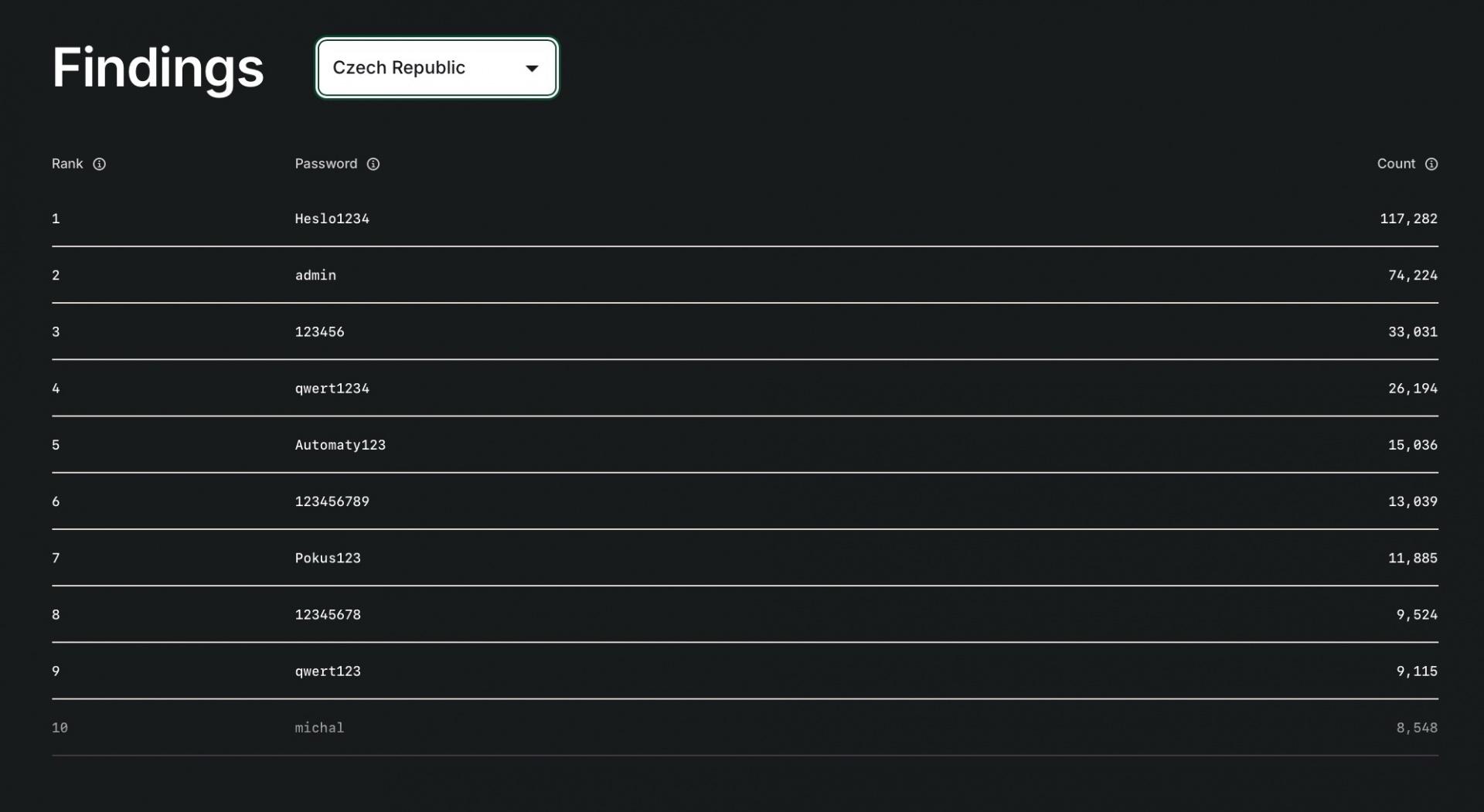Select the michal password row
The height and width of the screenshot is (812, 1484).
(319, 728)
